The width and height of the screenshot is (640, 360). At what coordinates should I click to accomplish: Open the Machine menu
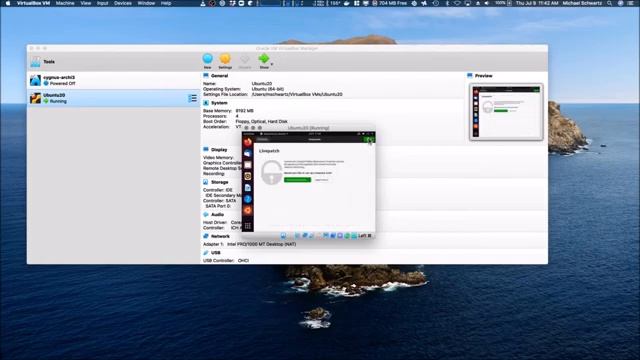(65, 3)
